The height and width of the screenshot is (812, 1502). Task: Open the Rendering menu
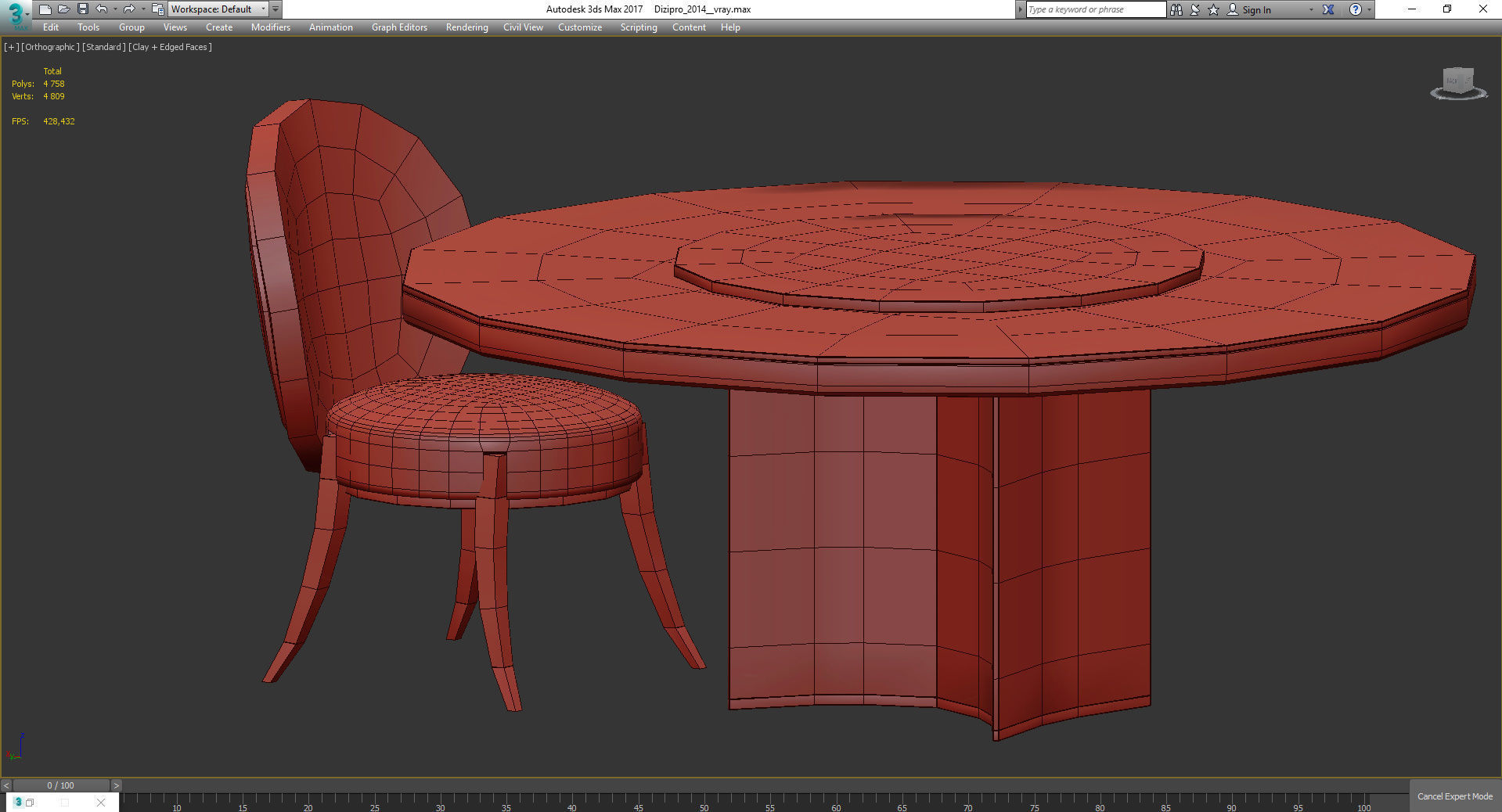[467, 27]
